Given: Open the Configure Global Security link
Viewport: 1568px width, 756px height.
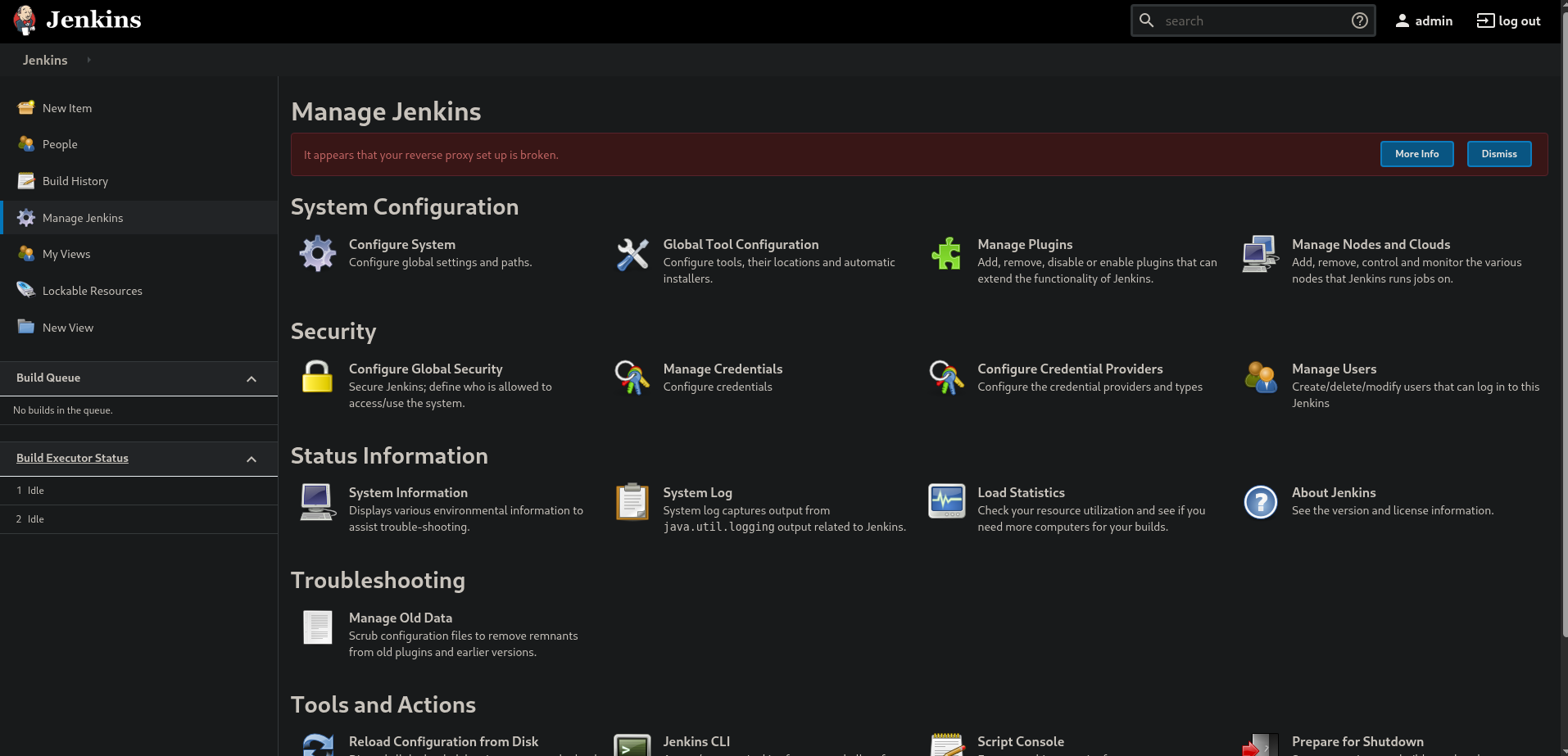Looking at the screenshot, I should 426,369.
